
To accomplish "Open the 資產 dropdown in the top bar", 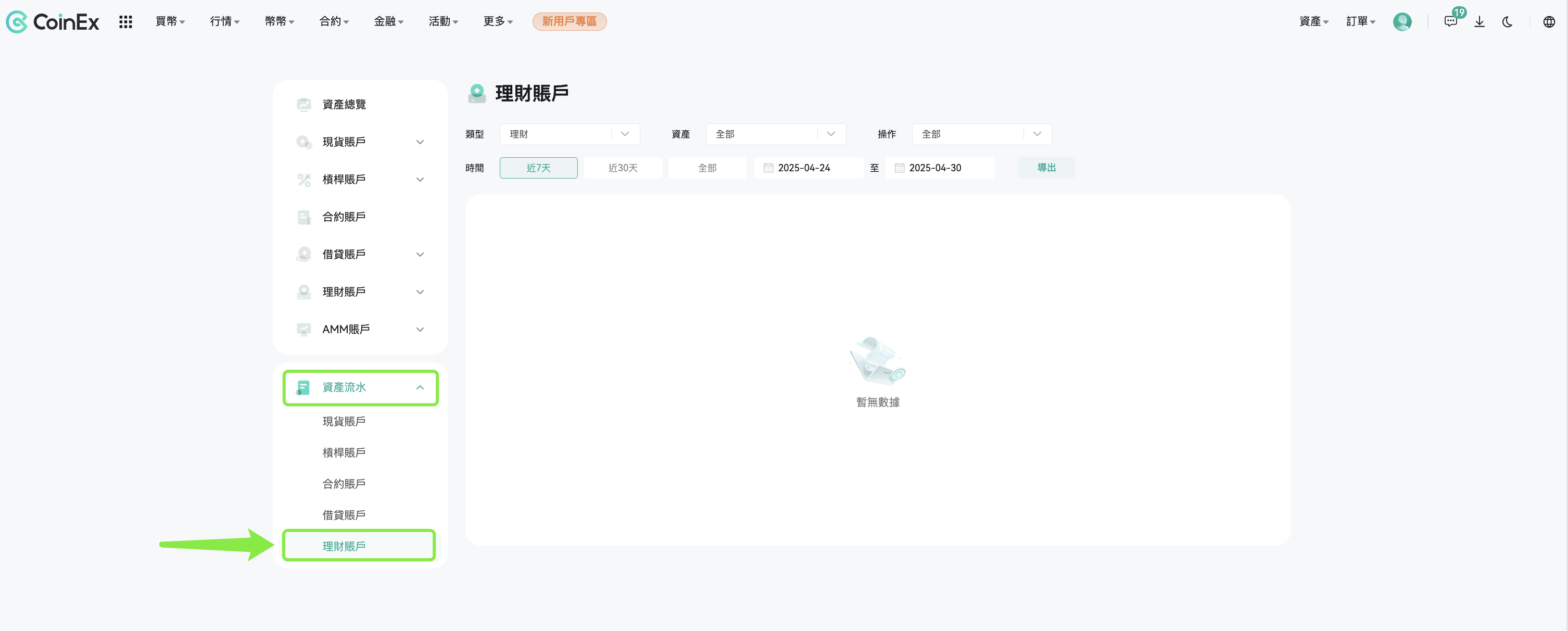I will click(1313, 22).
